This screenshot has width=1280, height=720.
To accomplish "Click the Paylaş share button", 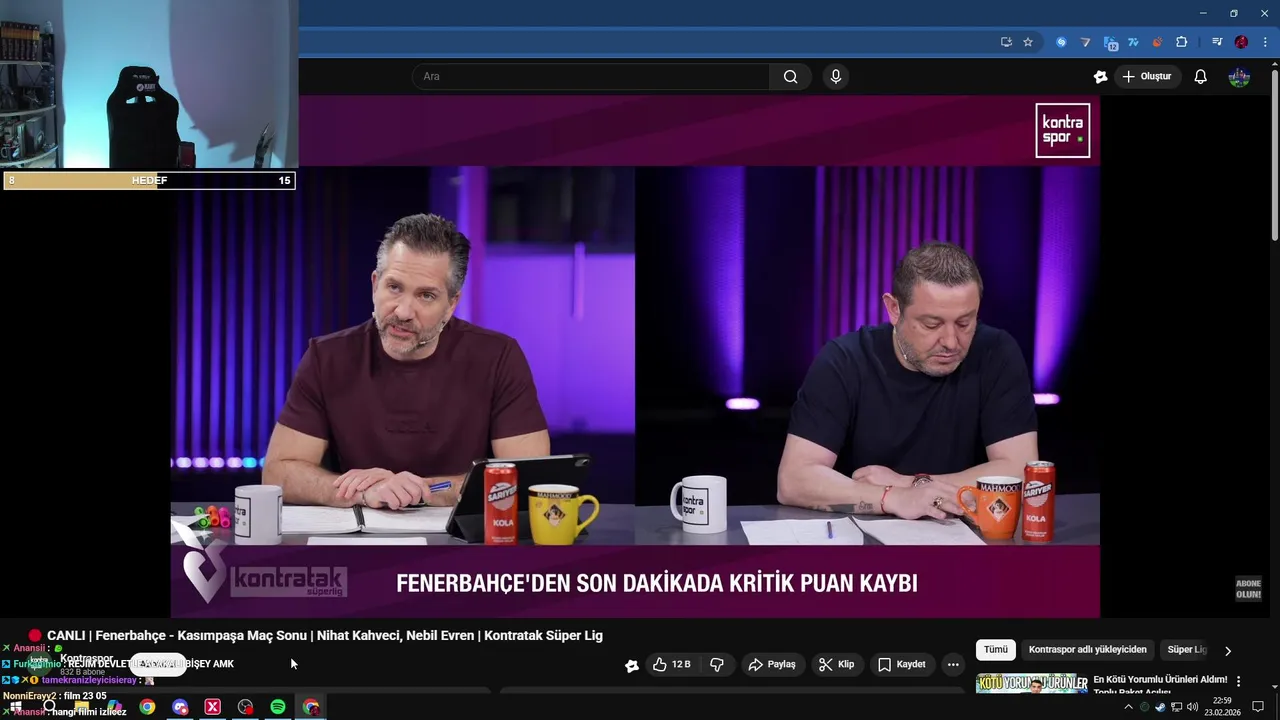I will 772,664.
